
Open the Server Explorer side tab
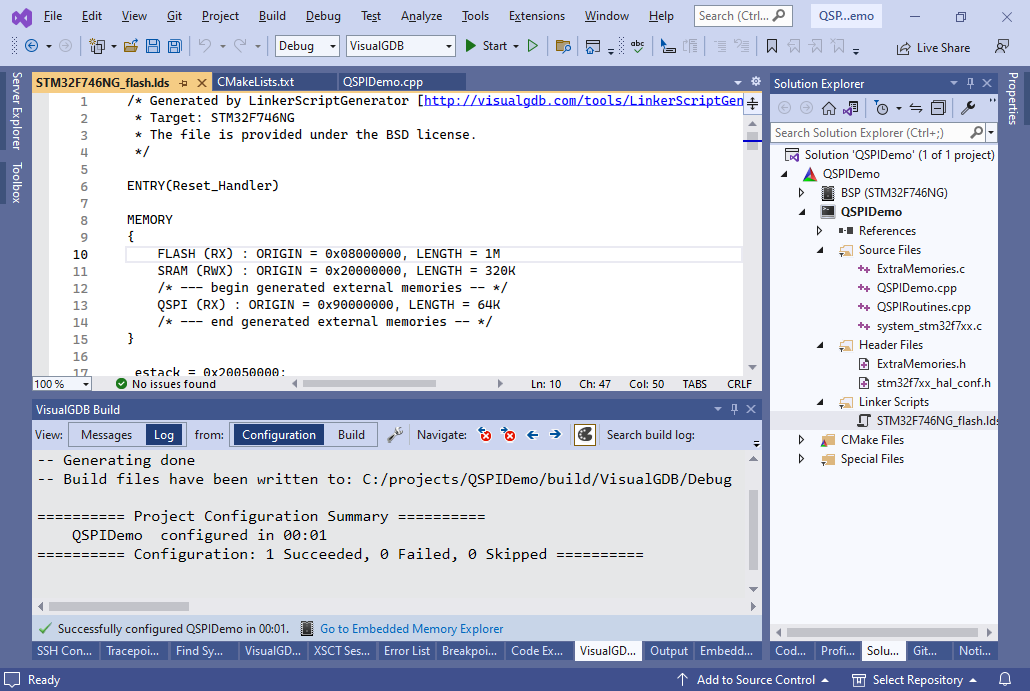(16, 111)
